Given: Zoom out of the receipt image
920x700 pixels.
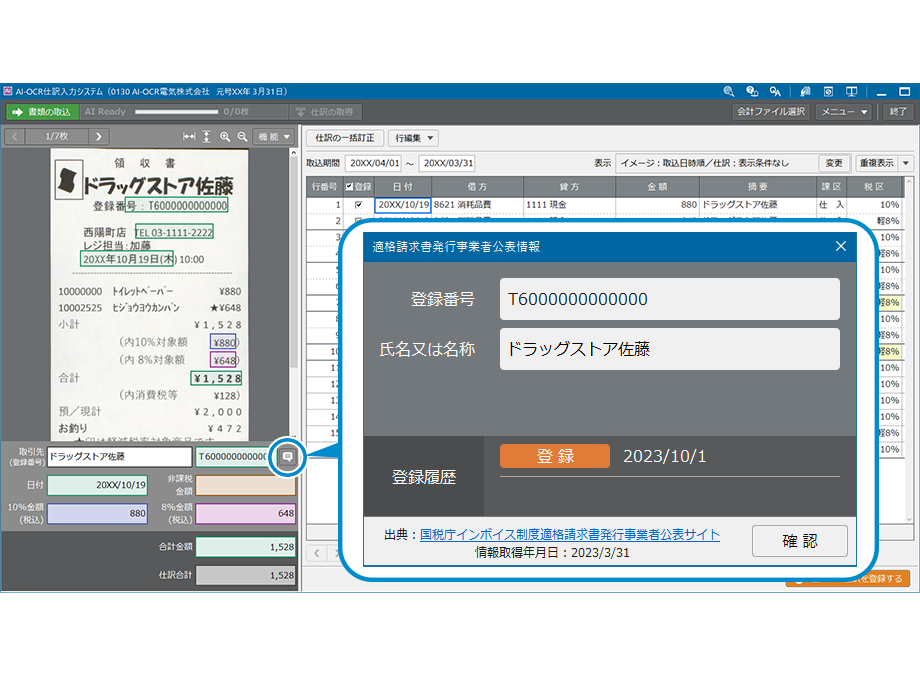Looking at the screenshot, I should [x=242, y=137].
